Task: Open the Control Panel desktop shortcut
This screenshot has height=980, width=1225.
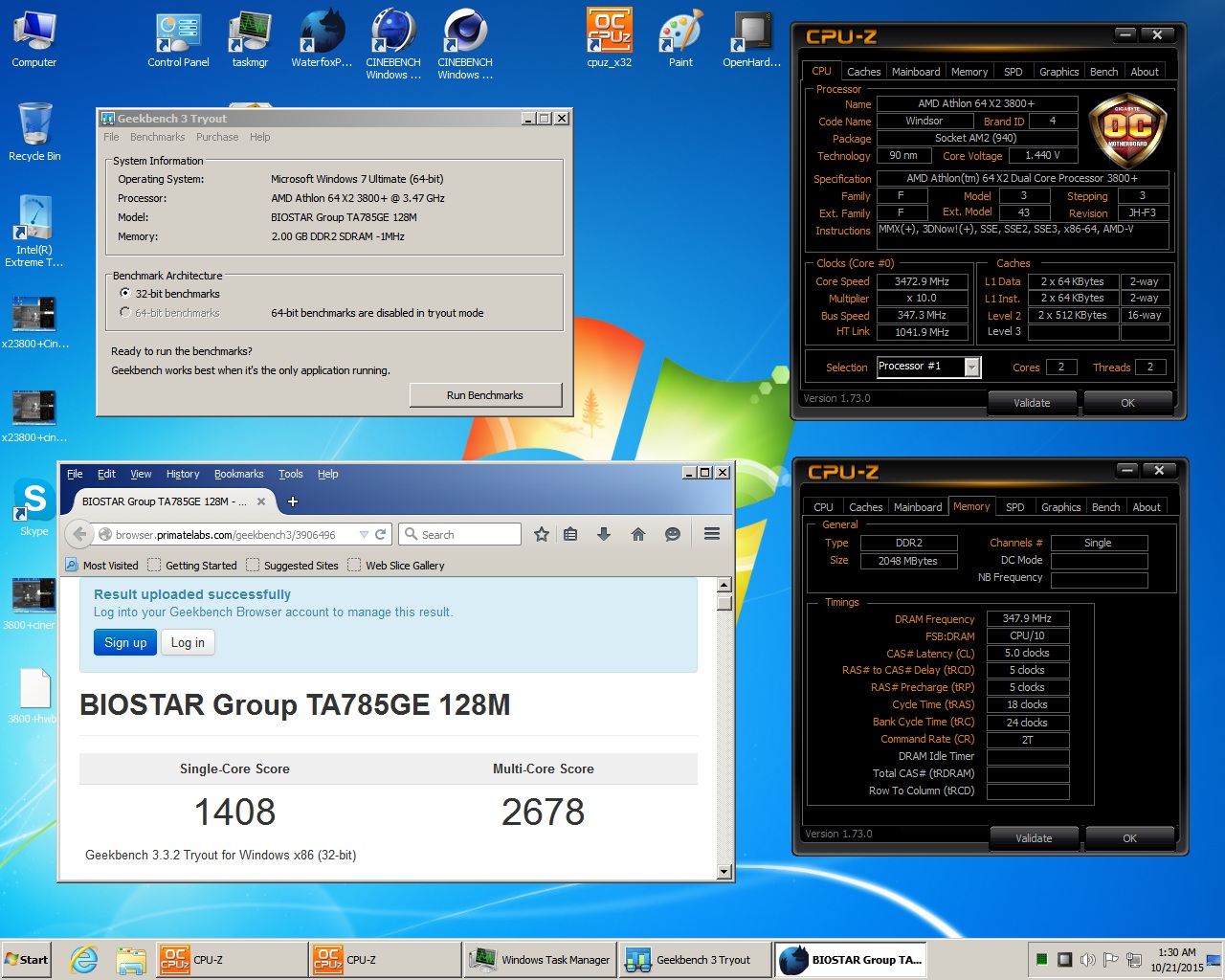Action: [178, 39]
